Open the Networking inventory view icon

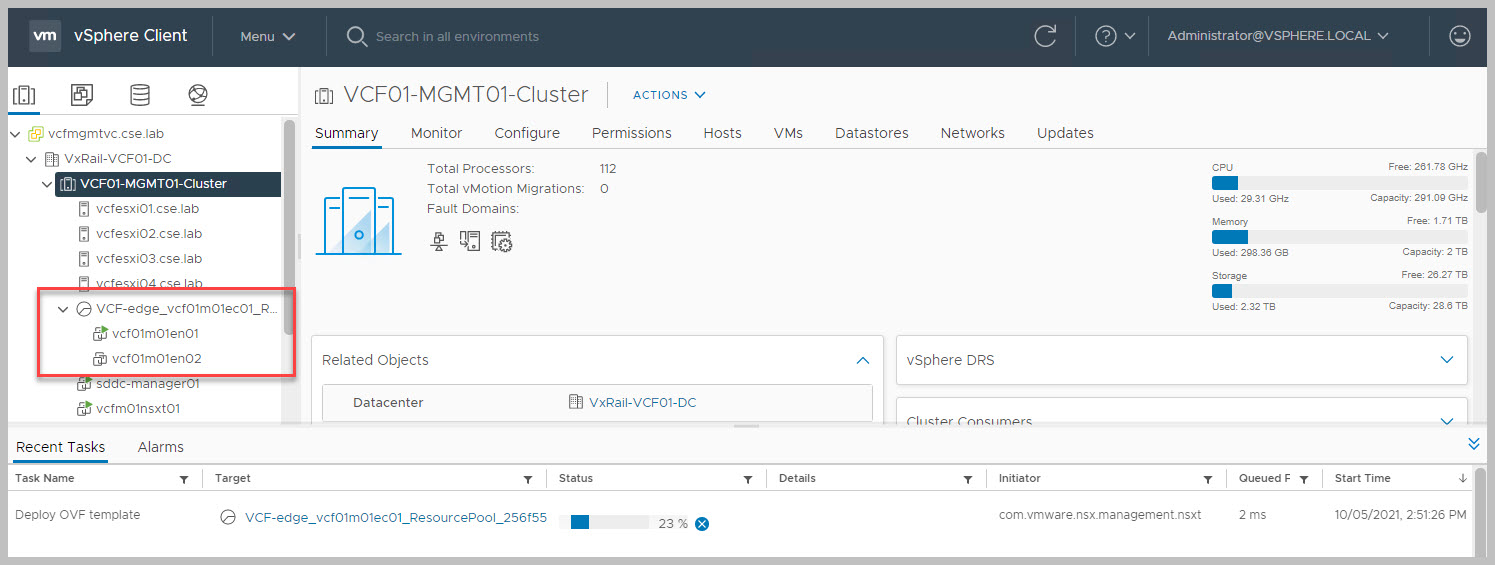coord(198,95)
